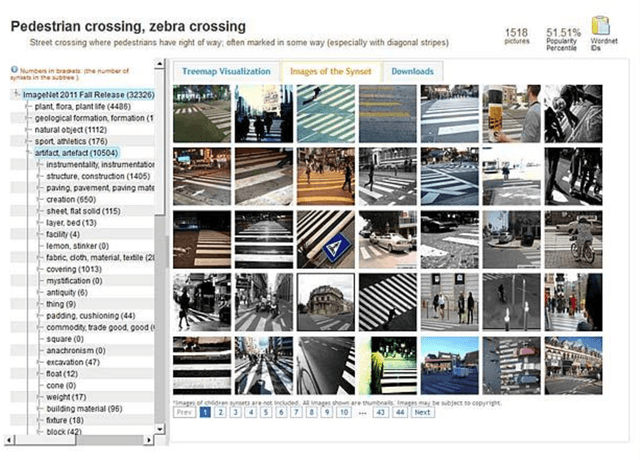The height and width of the screenshot is (460, 640).
Task: Open the silver car at crossing thumbnail
Action: tap(388, 239)
